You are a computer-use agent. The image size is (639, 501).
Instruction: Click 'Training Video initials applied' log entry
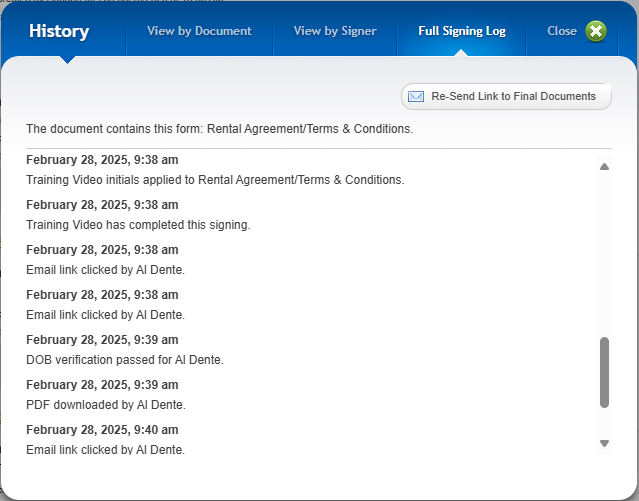[x=215, y=180]
